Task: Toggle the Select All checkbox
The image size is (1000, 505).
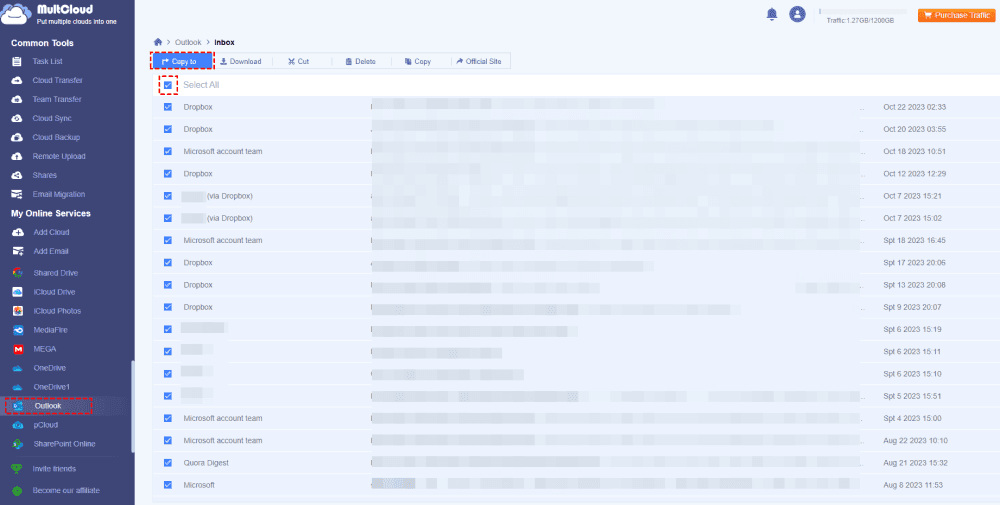Action: 168,85
